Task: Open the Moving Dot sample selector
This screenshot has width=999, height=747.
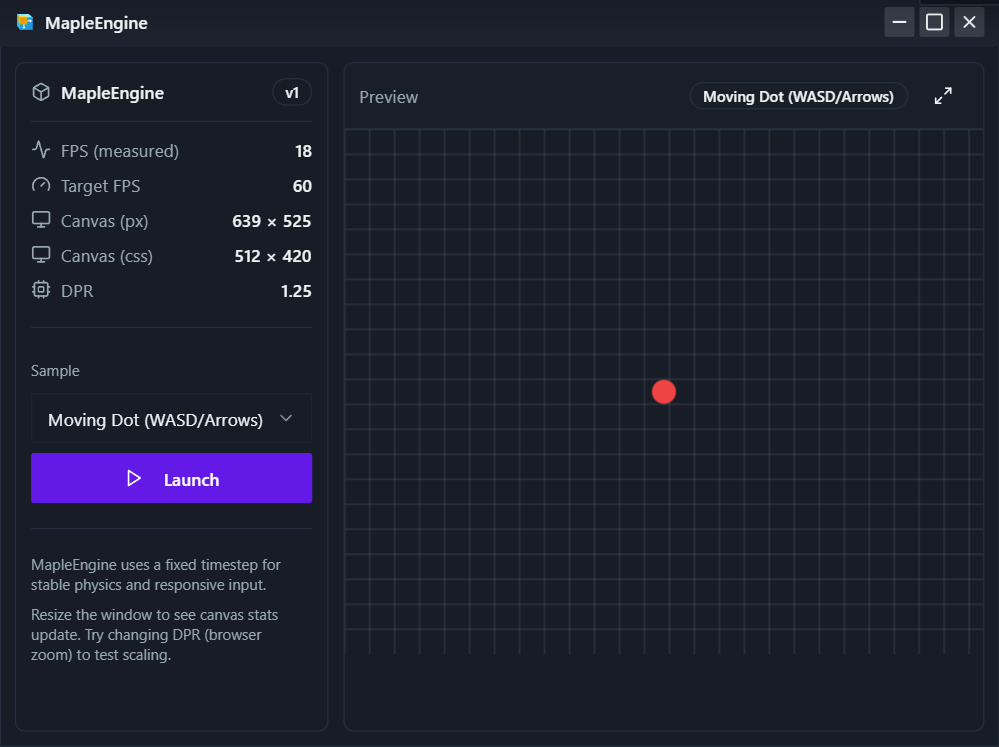Action: click(171, 419)
